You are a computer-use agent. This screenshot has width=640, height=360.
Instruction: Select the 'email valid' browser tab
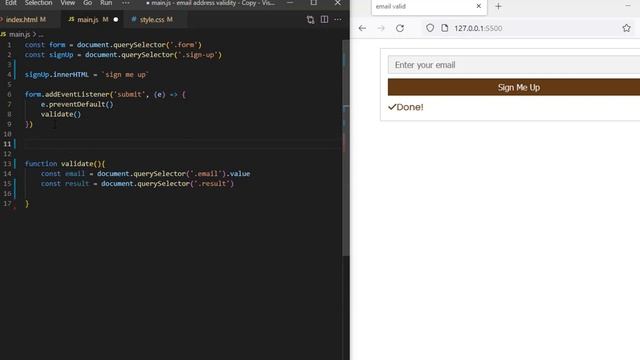429,7
